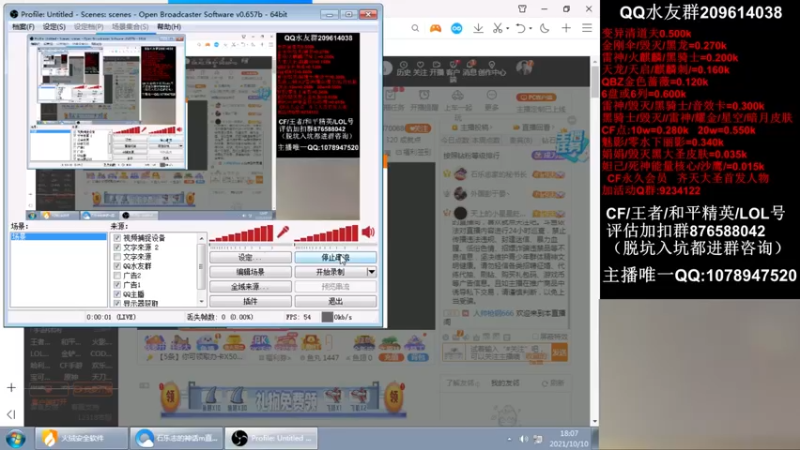Expand the system tray hidden icons arrow
Image resolution: width=800 pixels, height=450 pixels.
509,439
